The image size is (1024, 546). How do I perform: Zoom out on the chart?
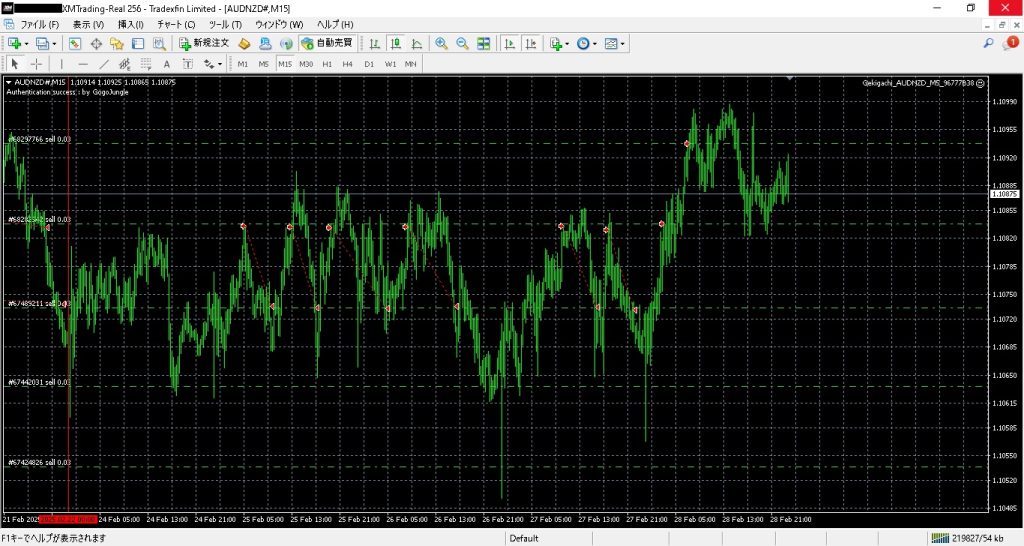tap(462, 43)
